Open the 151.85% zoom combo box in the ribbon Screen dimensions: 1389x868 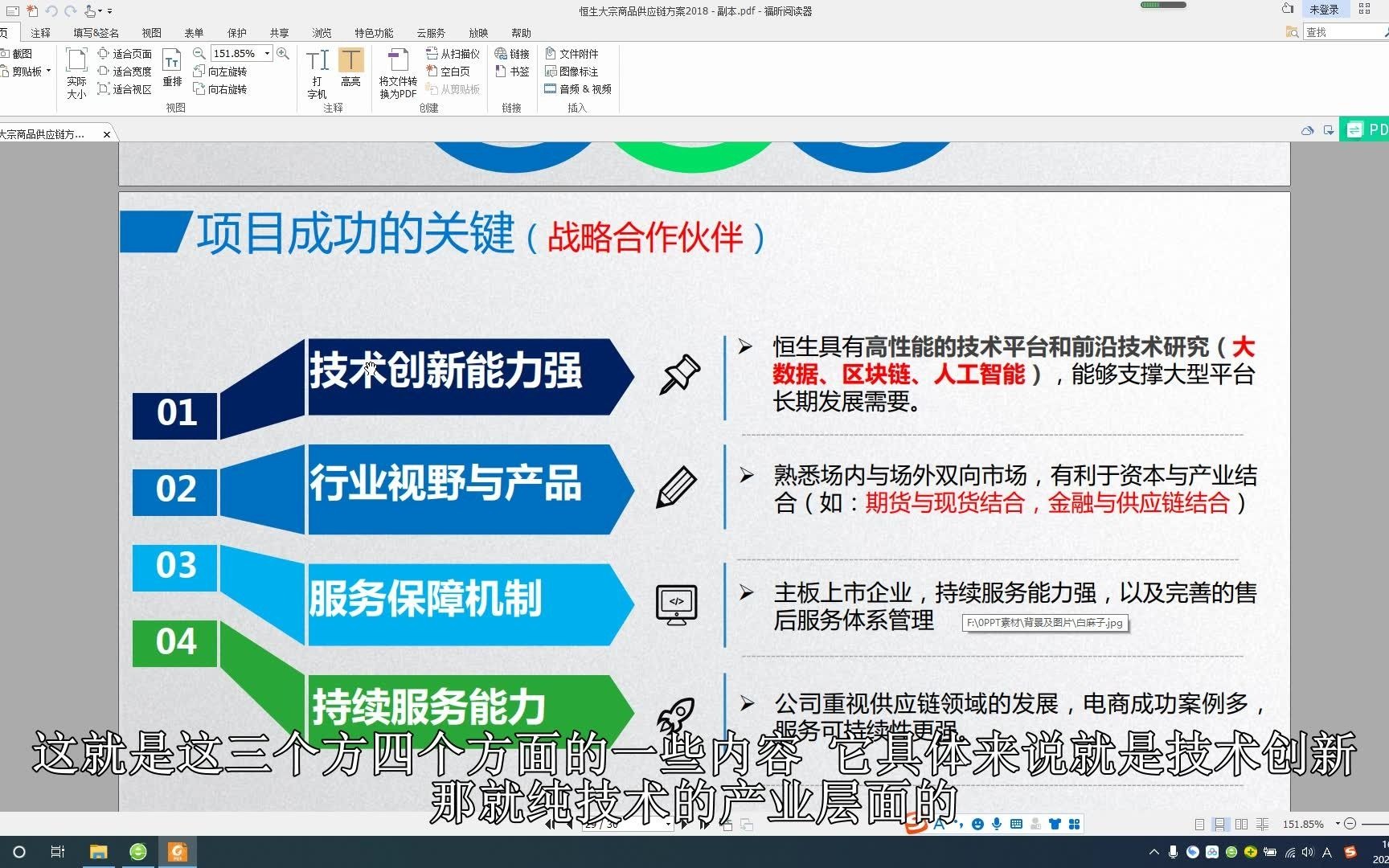point(241,54)
